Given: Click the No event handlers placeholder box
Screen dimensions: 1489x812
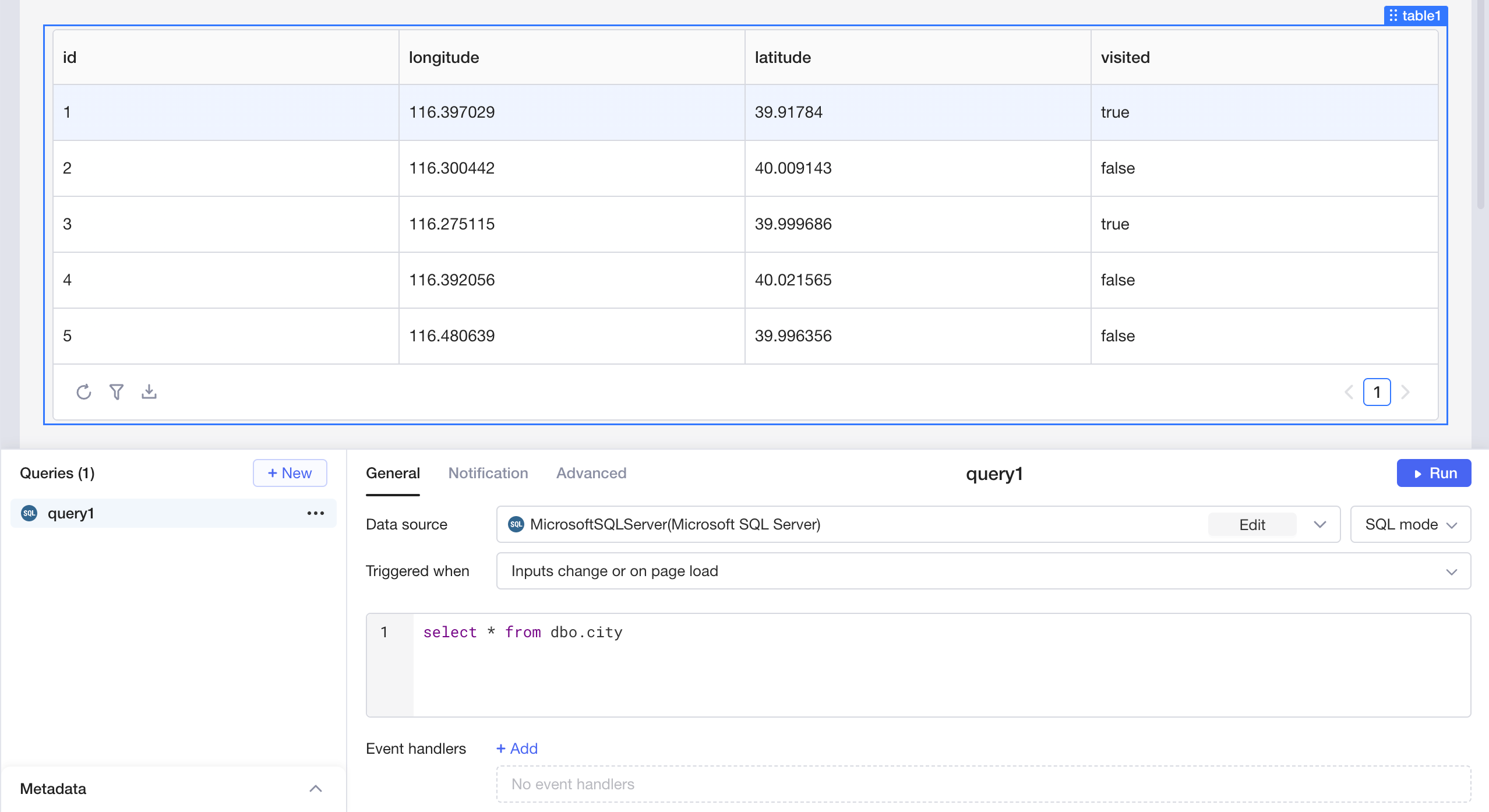Looking at the screenshot, I should point(983,784).
